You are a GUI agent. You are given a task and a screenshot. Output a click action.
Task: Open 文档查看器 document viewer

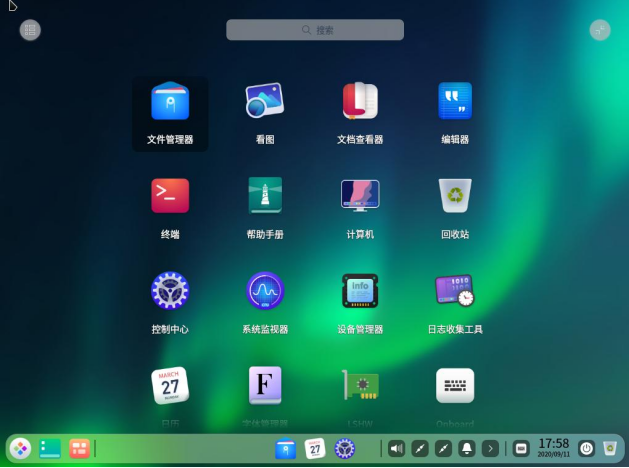[x=360, y=103]
